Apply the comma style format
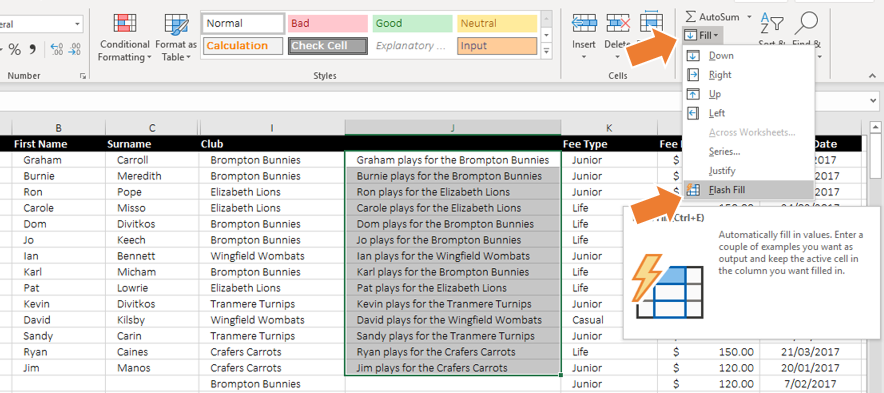Screen dimensions: 884x393 coord(32,50)
